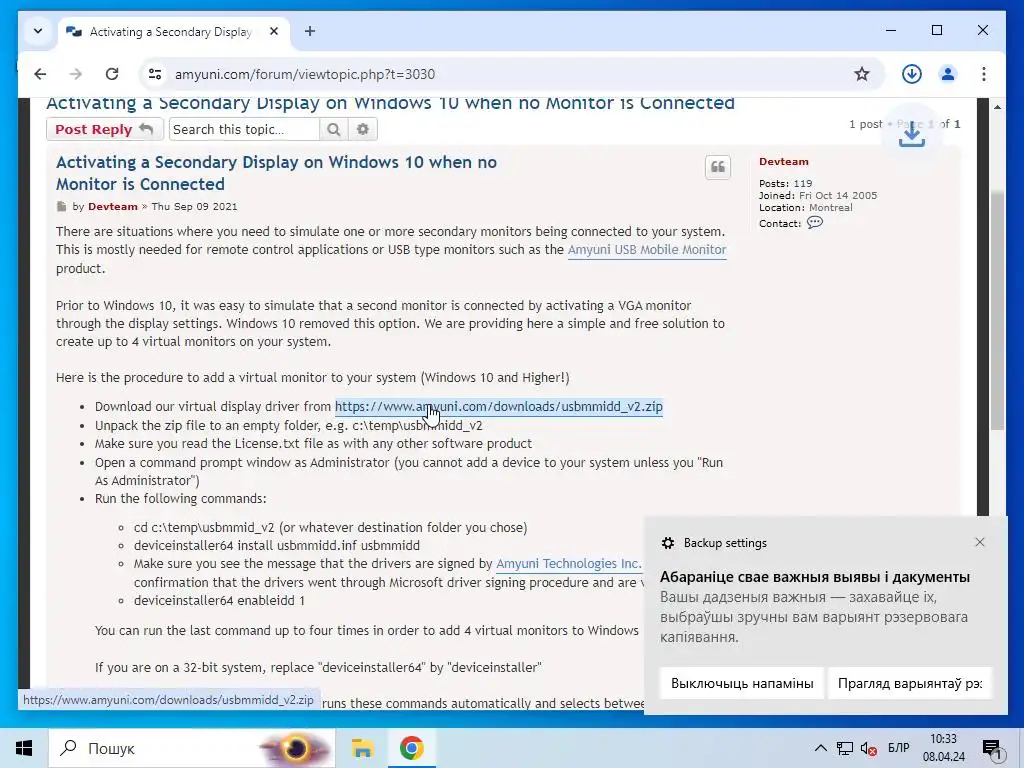
Task: Click the floating download bubble icon
Action: pyautogui.click(x=912, y=135)
